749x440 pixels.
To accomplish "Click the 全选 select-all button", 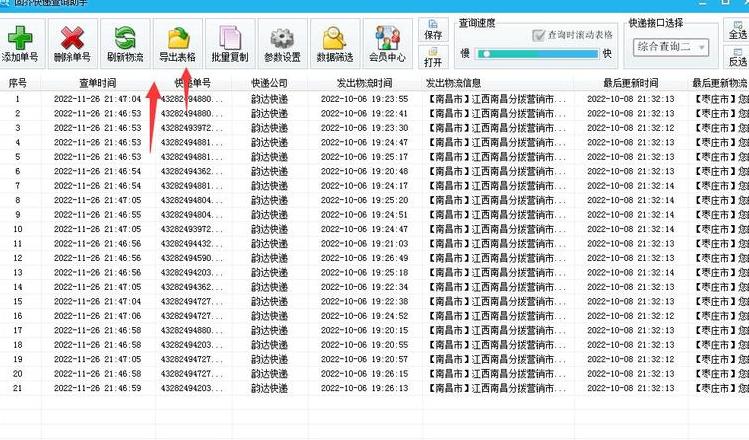I will (x=737, y=30).
